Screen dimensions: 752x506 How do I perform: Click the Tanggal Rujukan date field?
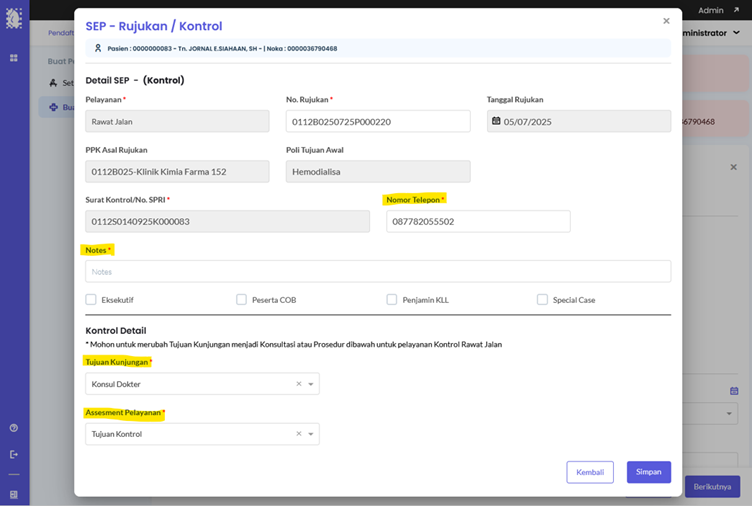coord(579,121)
